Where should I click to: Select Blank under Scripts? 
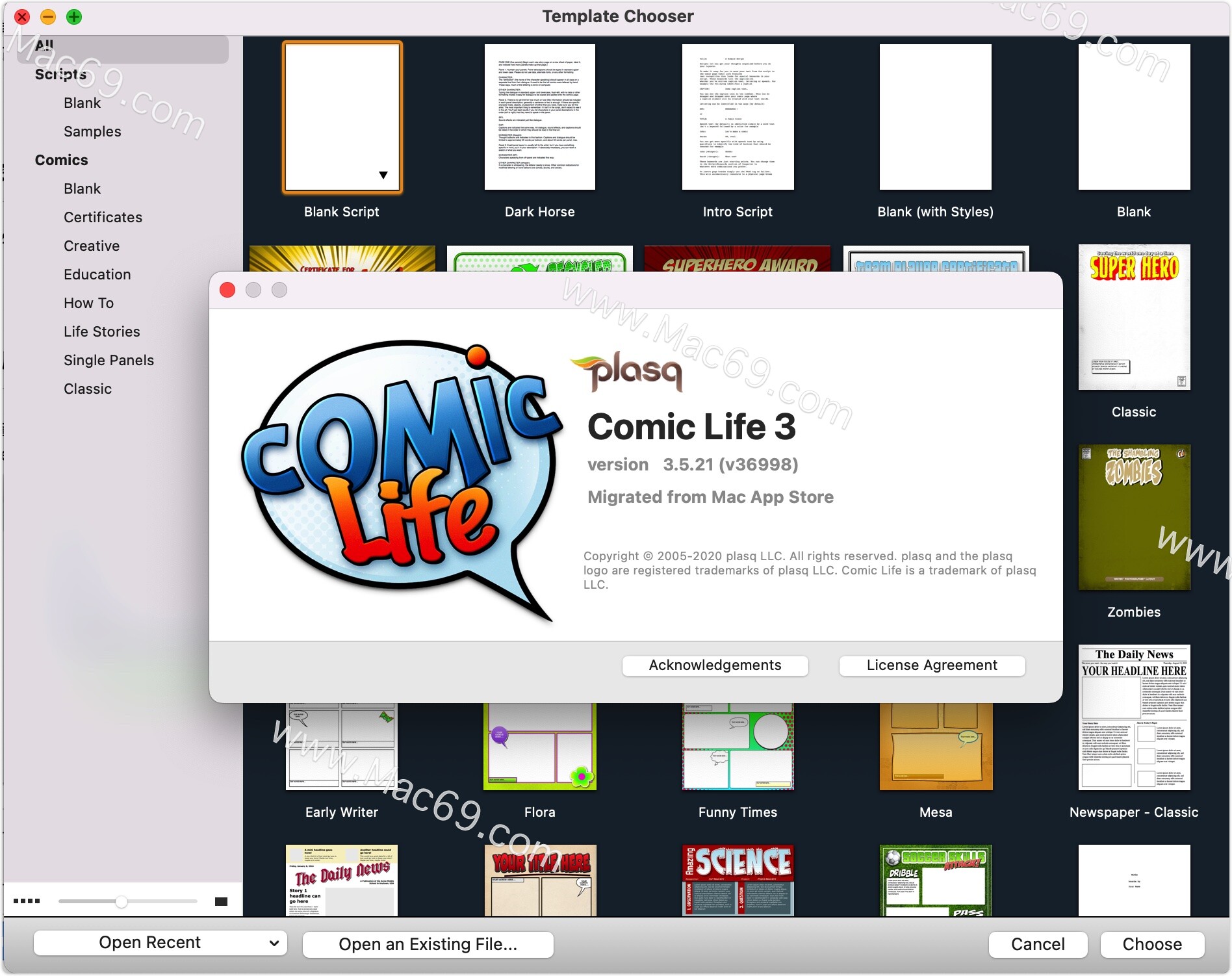(82, 103)
